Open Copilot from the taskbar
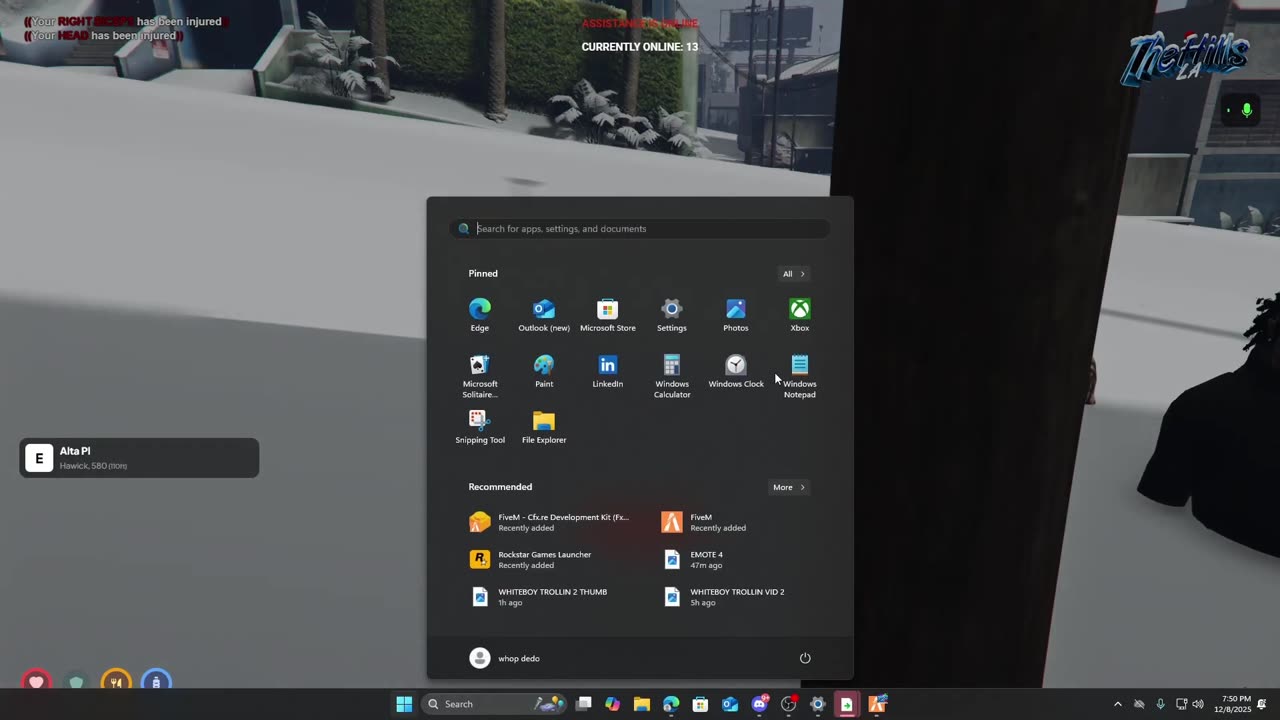 point(613,704)
